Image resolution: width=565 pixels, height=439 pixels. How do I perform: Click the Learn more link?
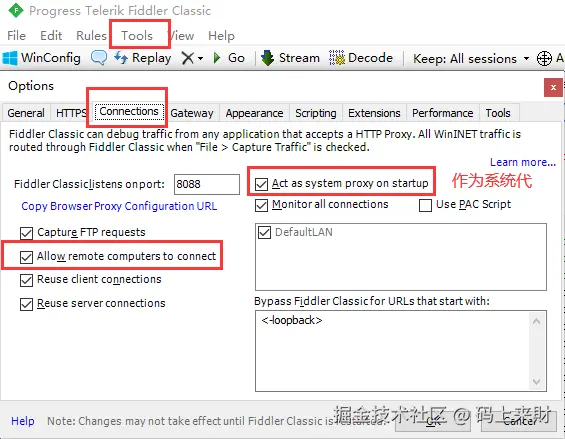(x=522, y=162)
